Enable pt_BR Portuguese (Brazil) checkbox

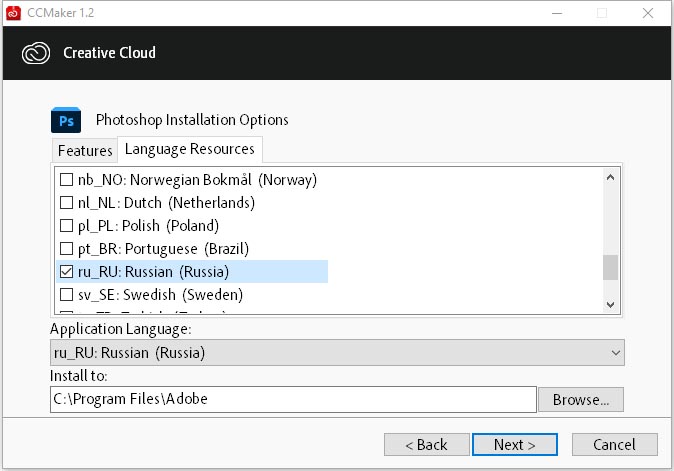click(66, 248)
